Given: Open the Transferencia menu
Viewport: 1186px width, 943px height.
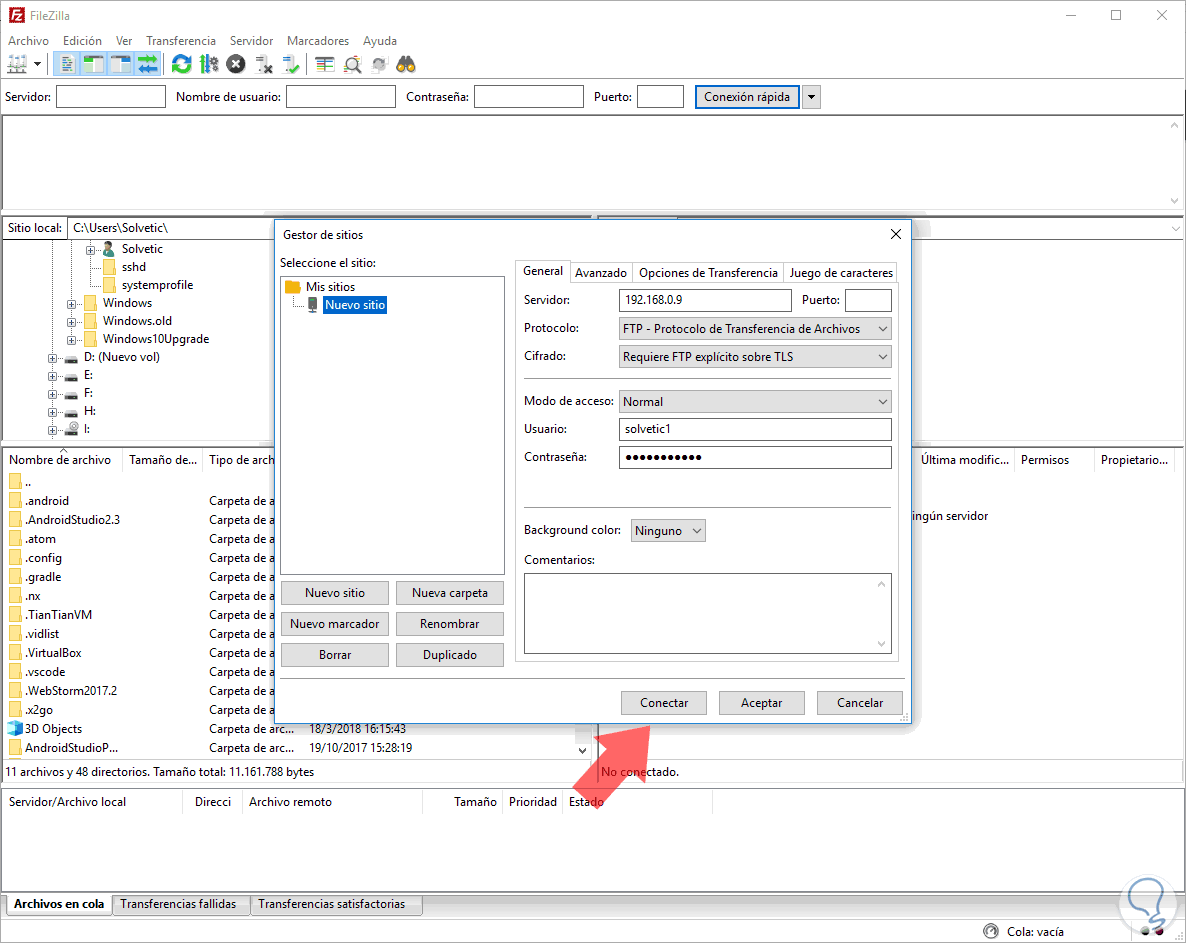Looking at the screenshot, I should point(180,41).
